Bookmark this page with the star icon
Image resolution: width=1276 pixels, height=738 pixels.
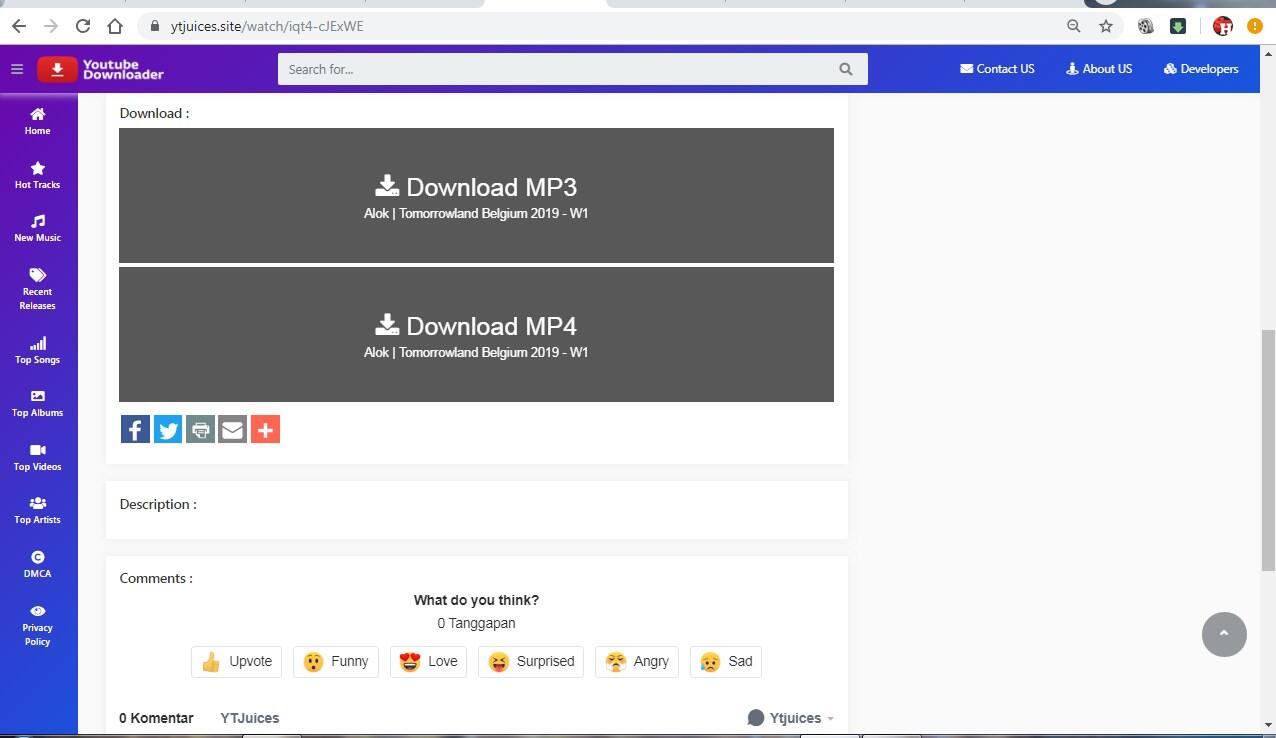(1106, 26)
